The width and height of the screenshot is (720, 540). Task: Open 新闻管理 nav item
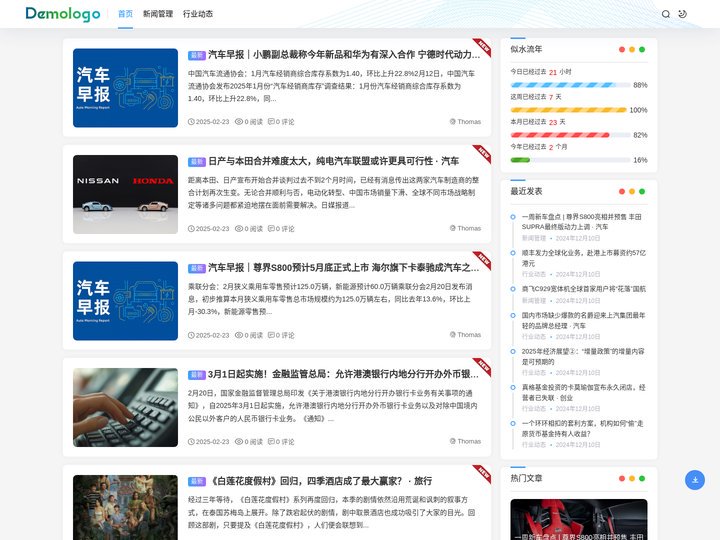point(158,14)
